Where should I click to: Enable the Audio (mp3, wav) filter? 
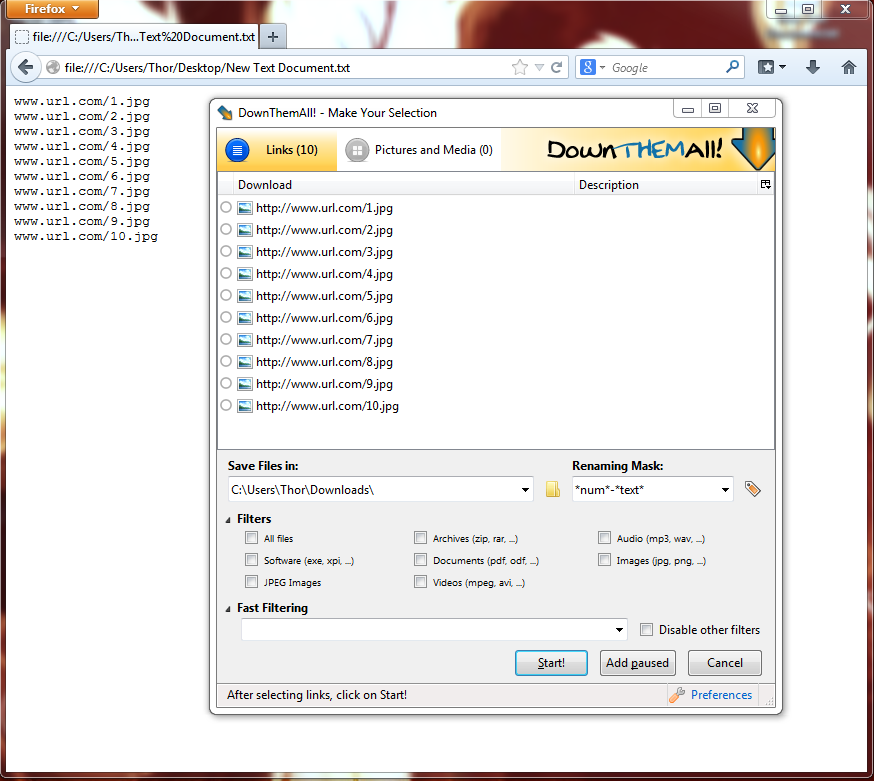[604, 538]
